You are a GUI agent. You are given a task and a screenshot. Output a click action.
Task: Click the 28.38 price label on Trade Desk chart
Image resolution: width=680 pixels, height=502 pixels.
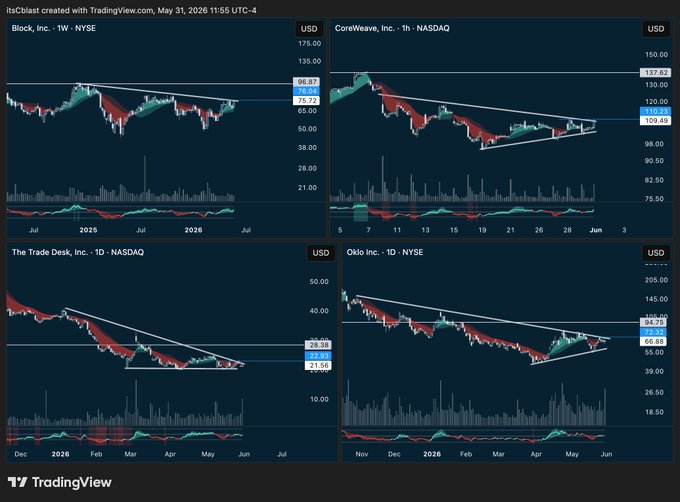click(318, 345)
